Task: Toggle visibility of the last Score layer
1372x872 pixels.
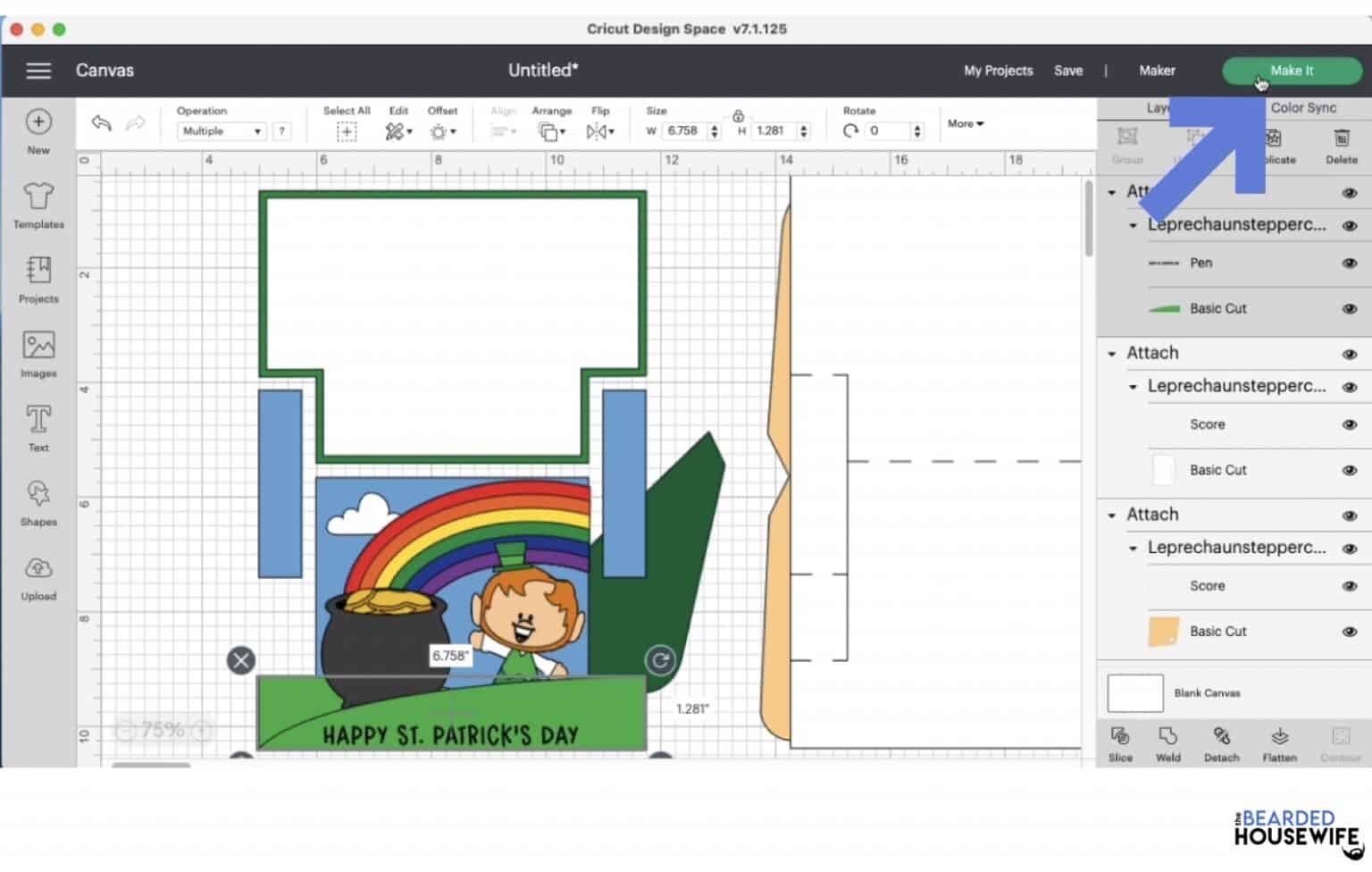Action: 1350,587
